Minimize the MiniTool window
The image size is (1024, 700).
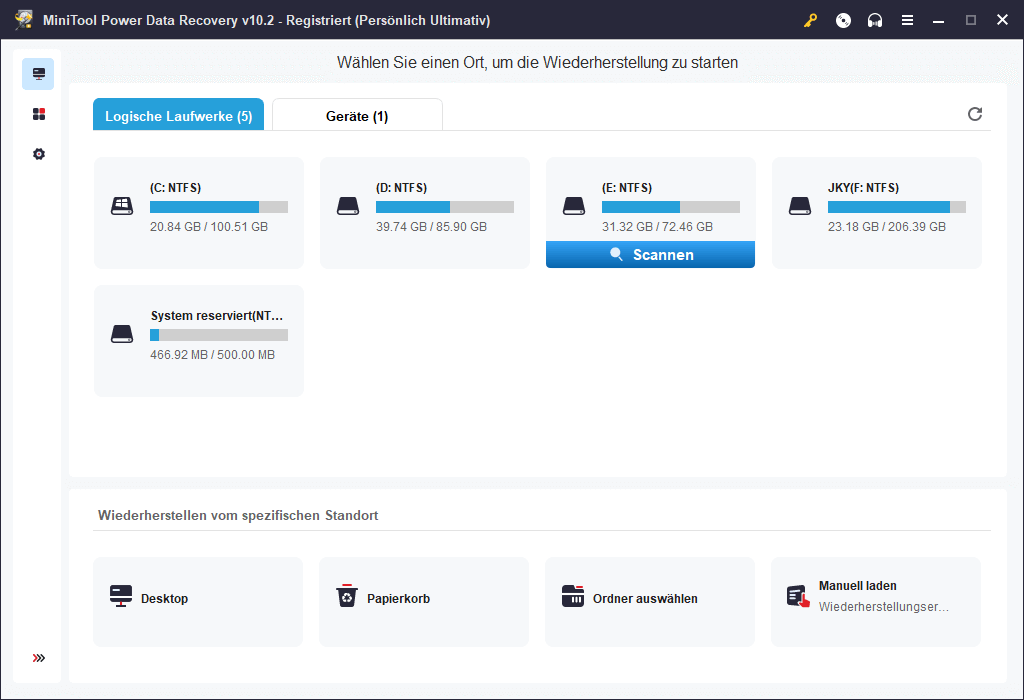[938, 20]
